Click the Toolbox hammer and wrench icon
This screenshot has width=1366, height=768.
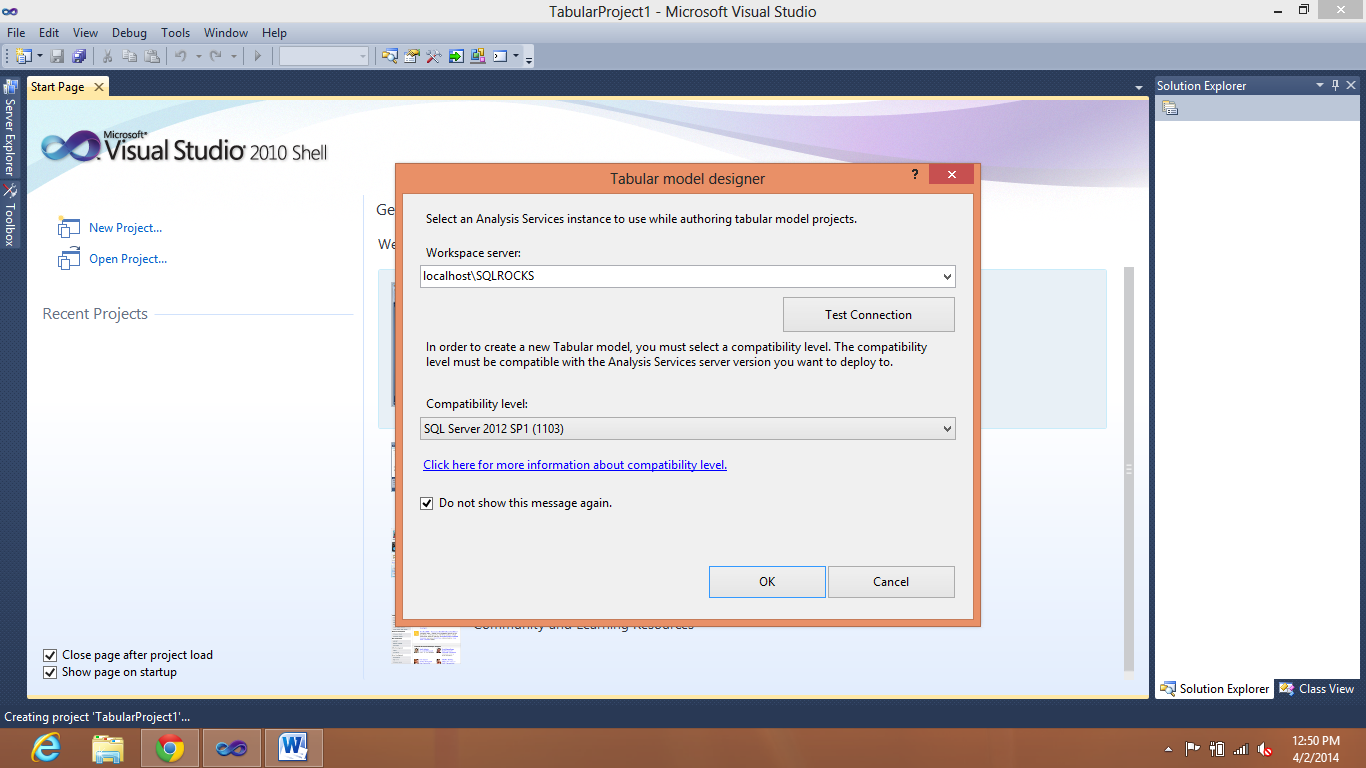(434, 56)
